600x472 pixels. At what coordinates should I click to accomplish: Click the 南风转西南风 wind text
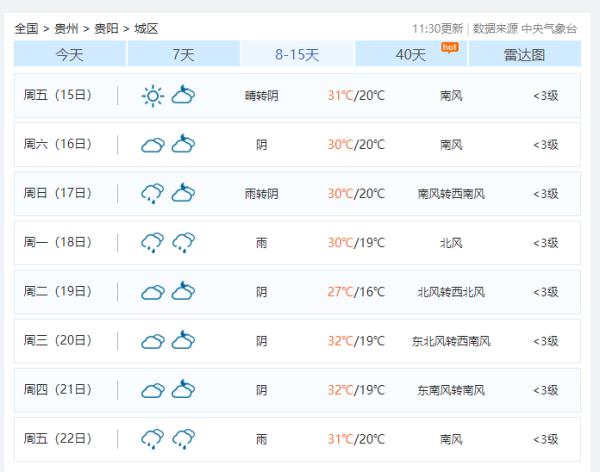coord(452,194)
